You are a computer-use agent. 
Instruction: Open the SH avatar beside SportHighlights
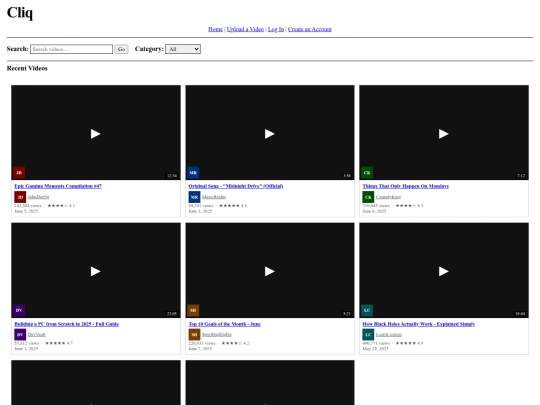tap(194, 334)
